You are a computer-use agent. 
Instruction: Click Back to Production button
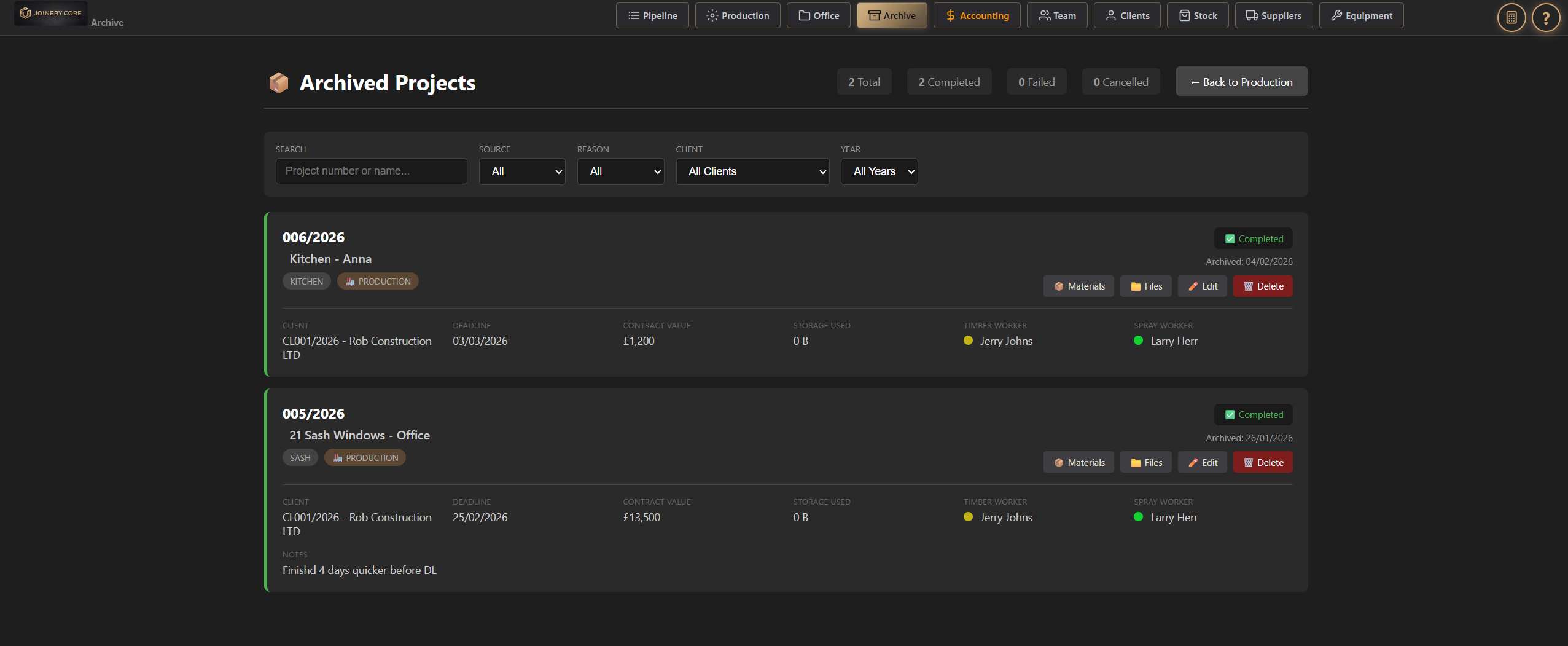1241,82
